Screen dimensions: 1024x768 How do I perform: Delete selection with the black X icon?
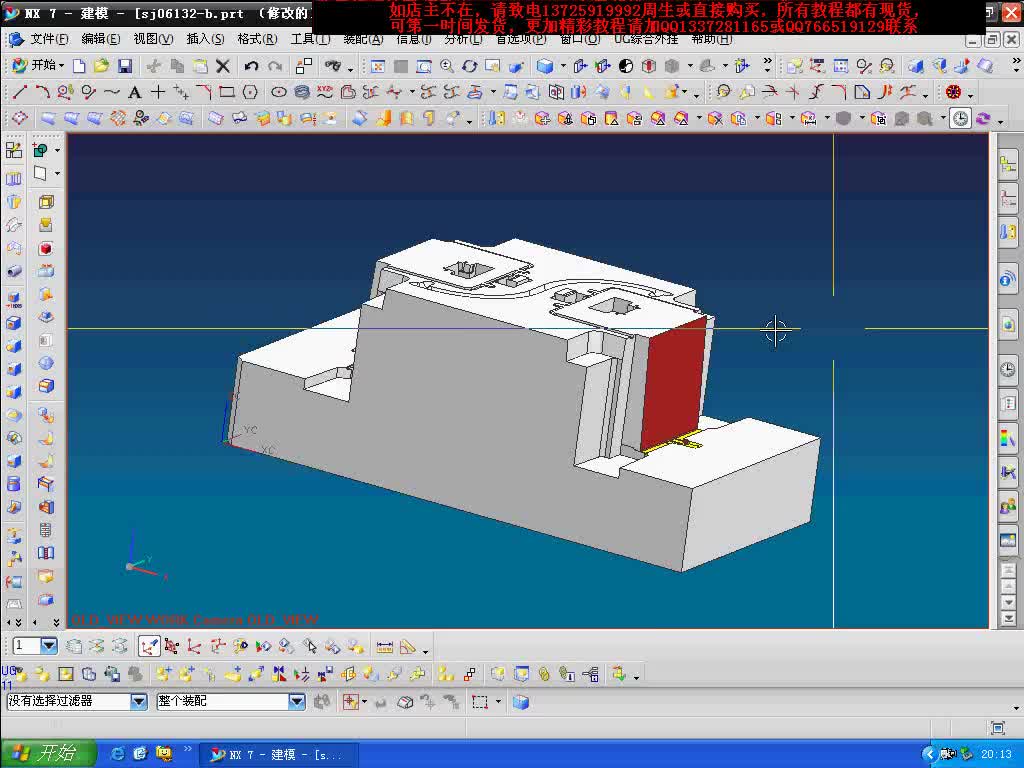click(x=223, y=66)
